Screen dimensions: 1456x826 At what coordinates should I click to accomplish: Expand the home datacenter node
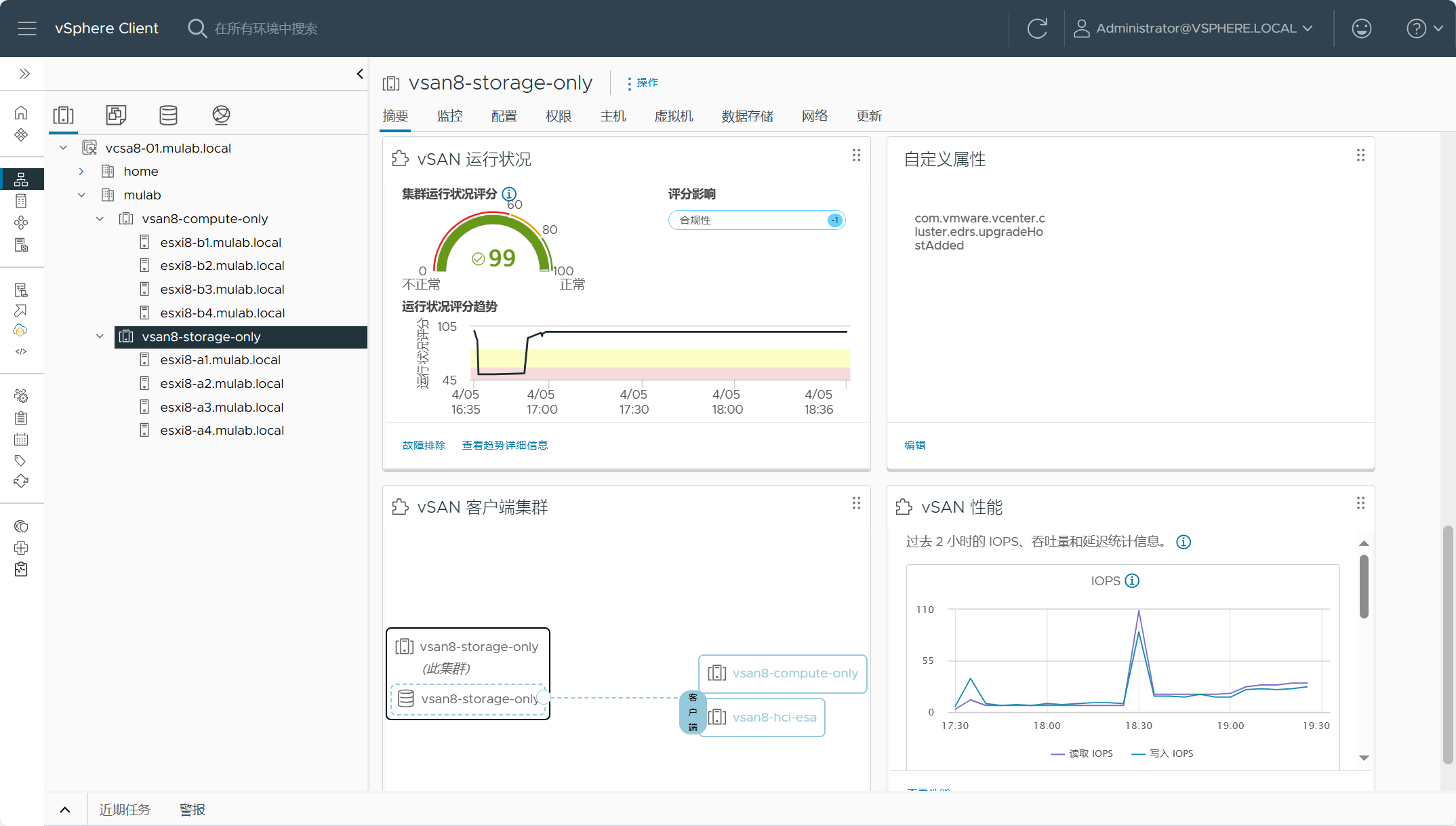81,172
